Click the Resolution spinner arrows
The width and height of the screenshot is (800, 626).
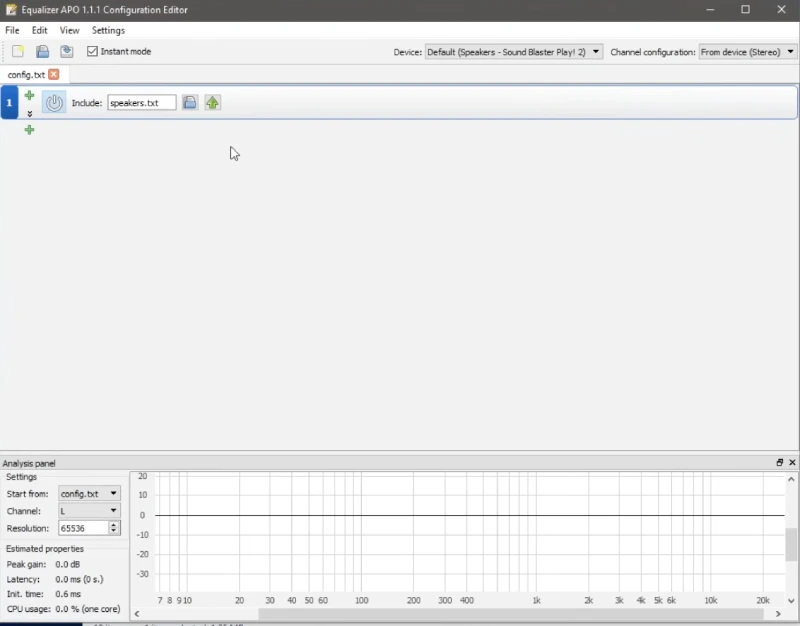pos(114,528)
